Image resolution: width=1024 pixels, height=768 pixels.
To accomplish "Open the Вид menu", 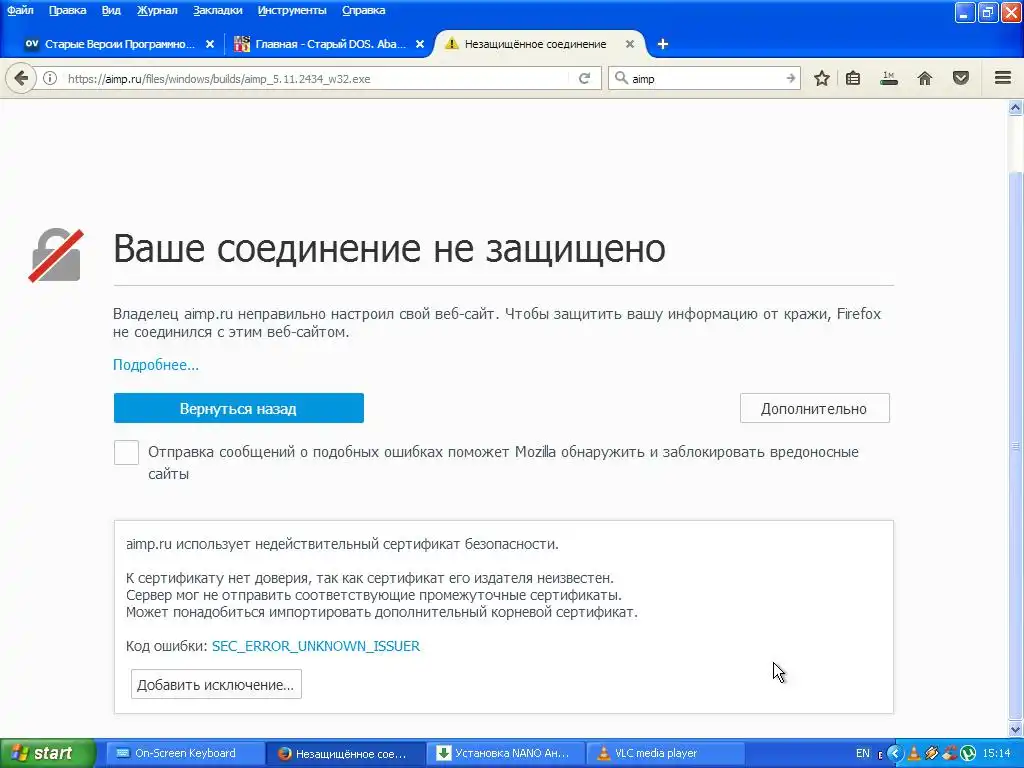I will tap(111, 10).
